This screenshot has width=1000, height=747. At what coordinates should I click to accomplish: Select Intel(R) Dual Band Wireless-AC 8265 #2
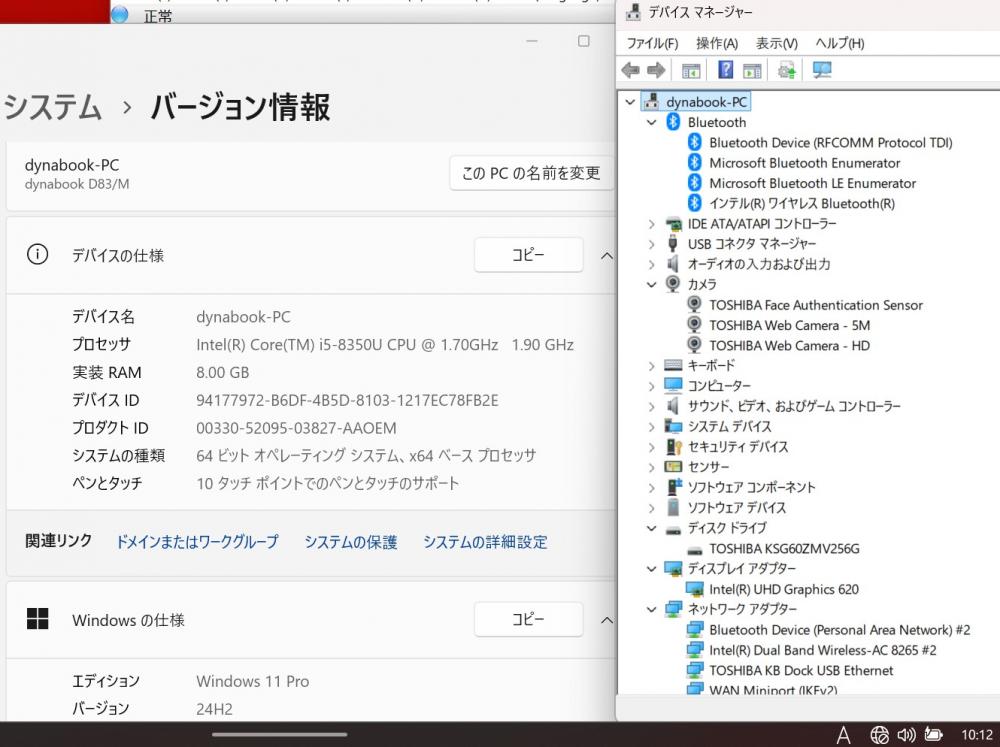tap(823, 651)
